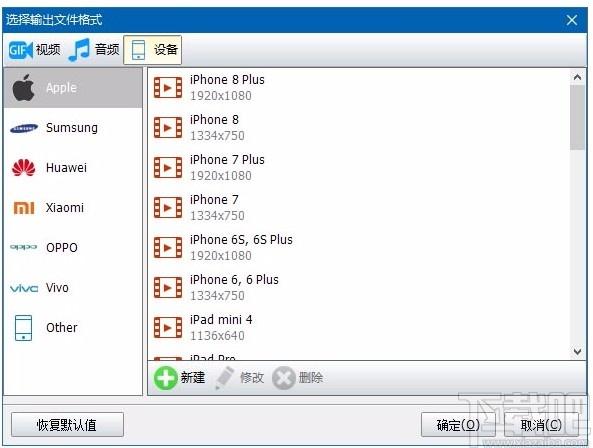
Task: Open the 音频 audio tab
Action: (x=94, y=50)
